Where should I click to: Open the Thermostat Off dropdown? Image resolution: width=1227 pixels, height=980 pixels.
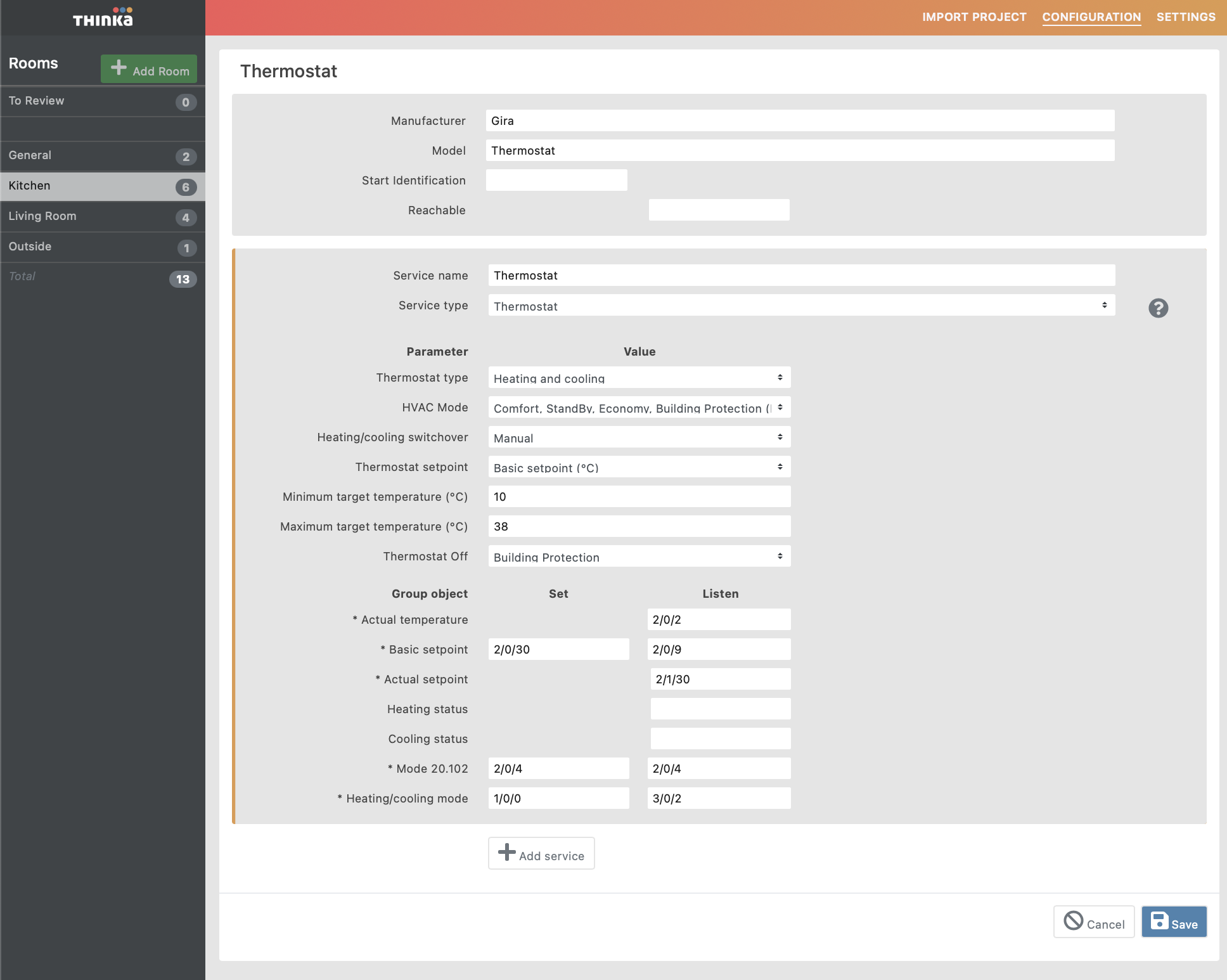639,557
